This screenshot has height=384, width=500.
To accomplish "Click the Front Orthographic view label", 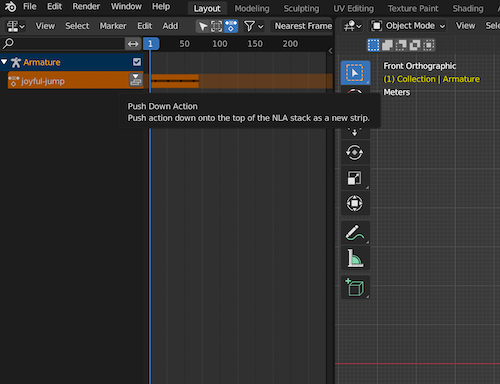I will 420,66.
